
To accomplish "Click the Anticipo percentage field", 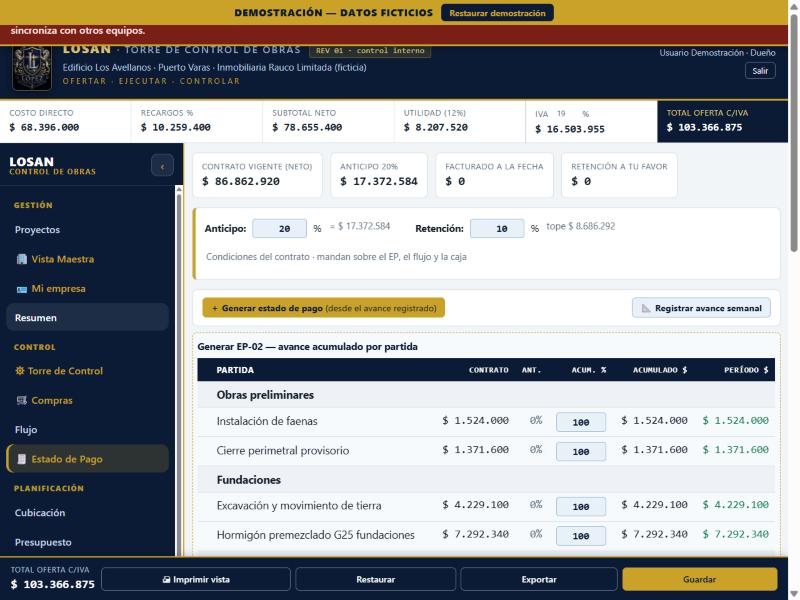I will (x=280, y=229).
